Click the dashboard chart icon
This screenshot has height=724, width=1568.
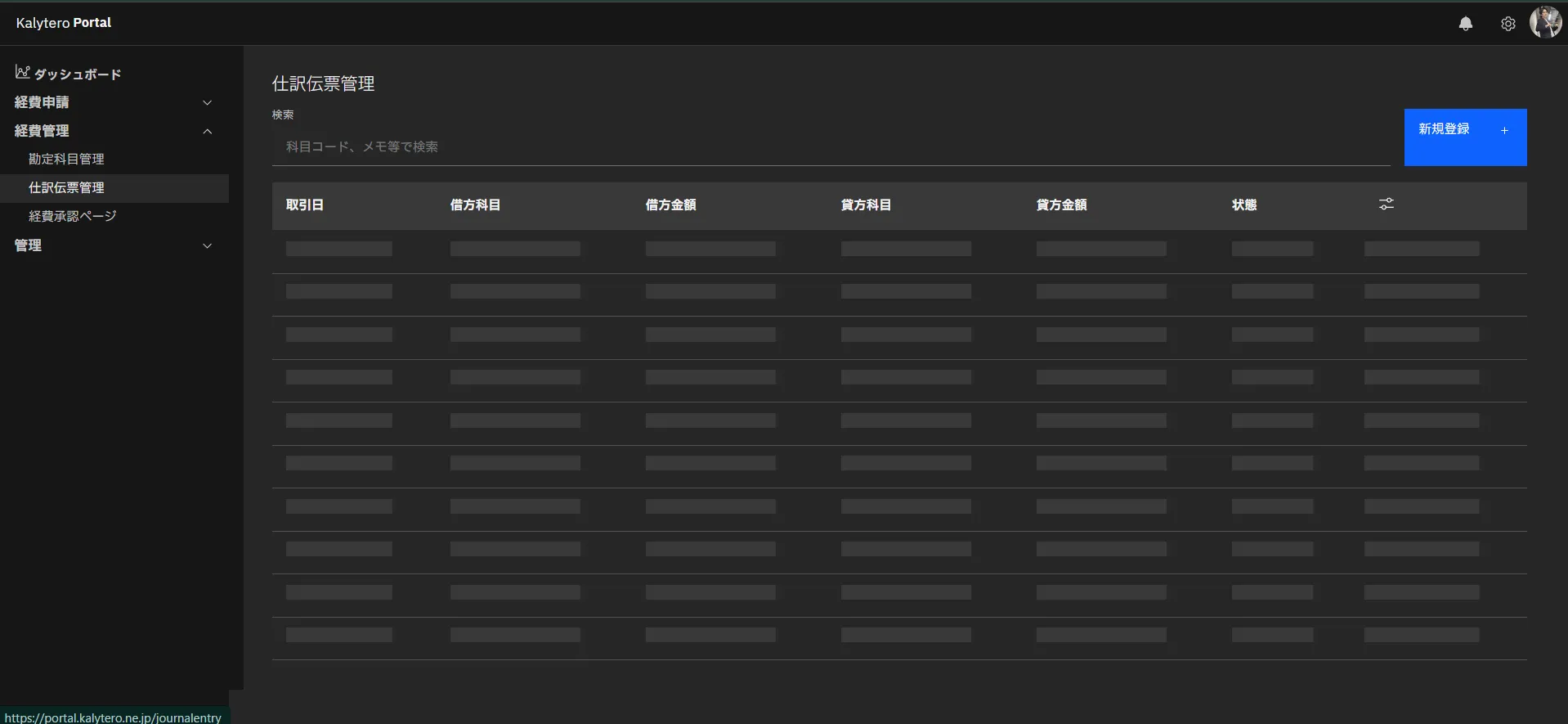pos(22,73)
